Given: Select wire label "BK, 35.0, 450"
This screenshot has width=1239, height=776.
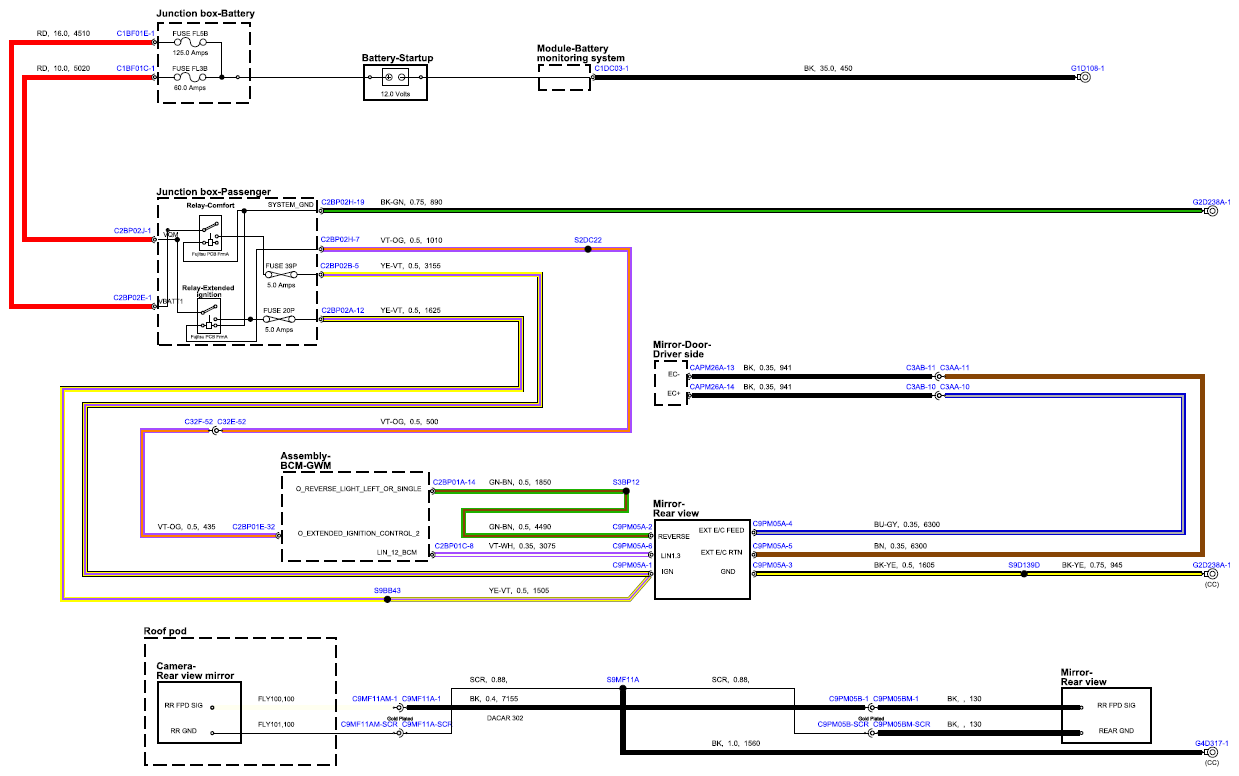Looking at the screenshot, I should (x=829, y=68).
